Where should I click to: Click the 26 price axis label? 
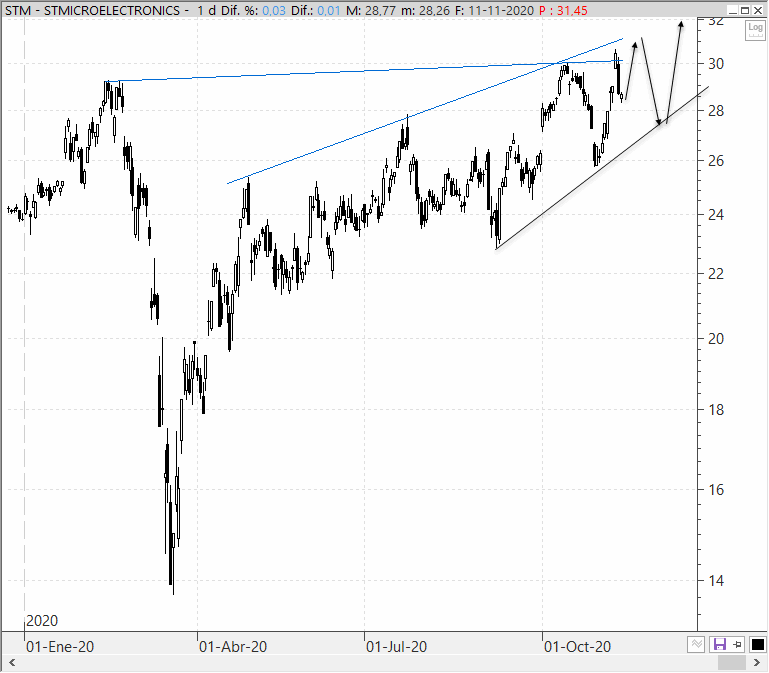(716, 161)
